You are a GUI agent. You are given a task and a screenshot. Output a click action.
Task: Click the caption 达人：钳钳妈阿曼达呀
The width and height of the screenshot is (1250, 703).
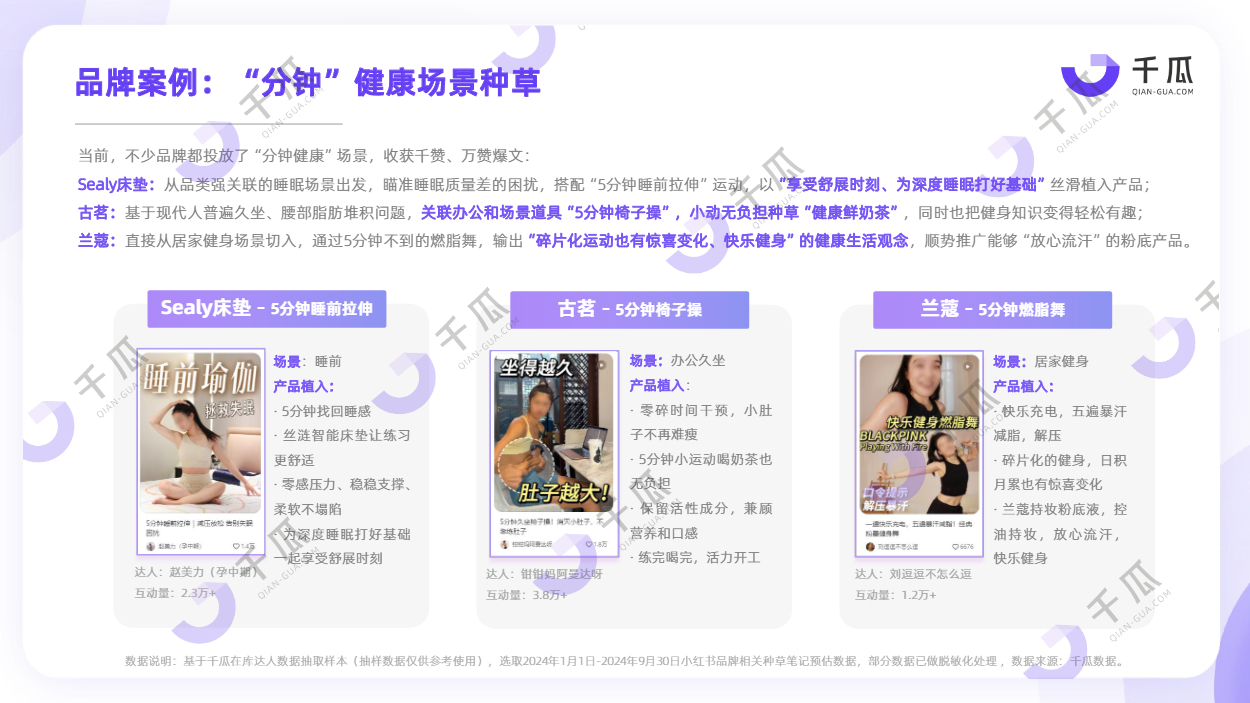545,574
